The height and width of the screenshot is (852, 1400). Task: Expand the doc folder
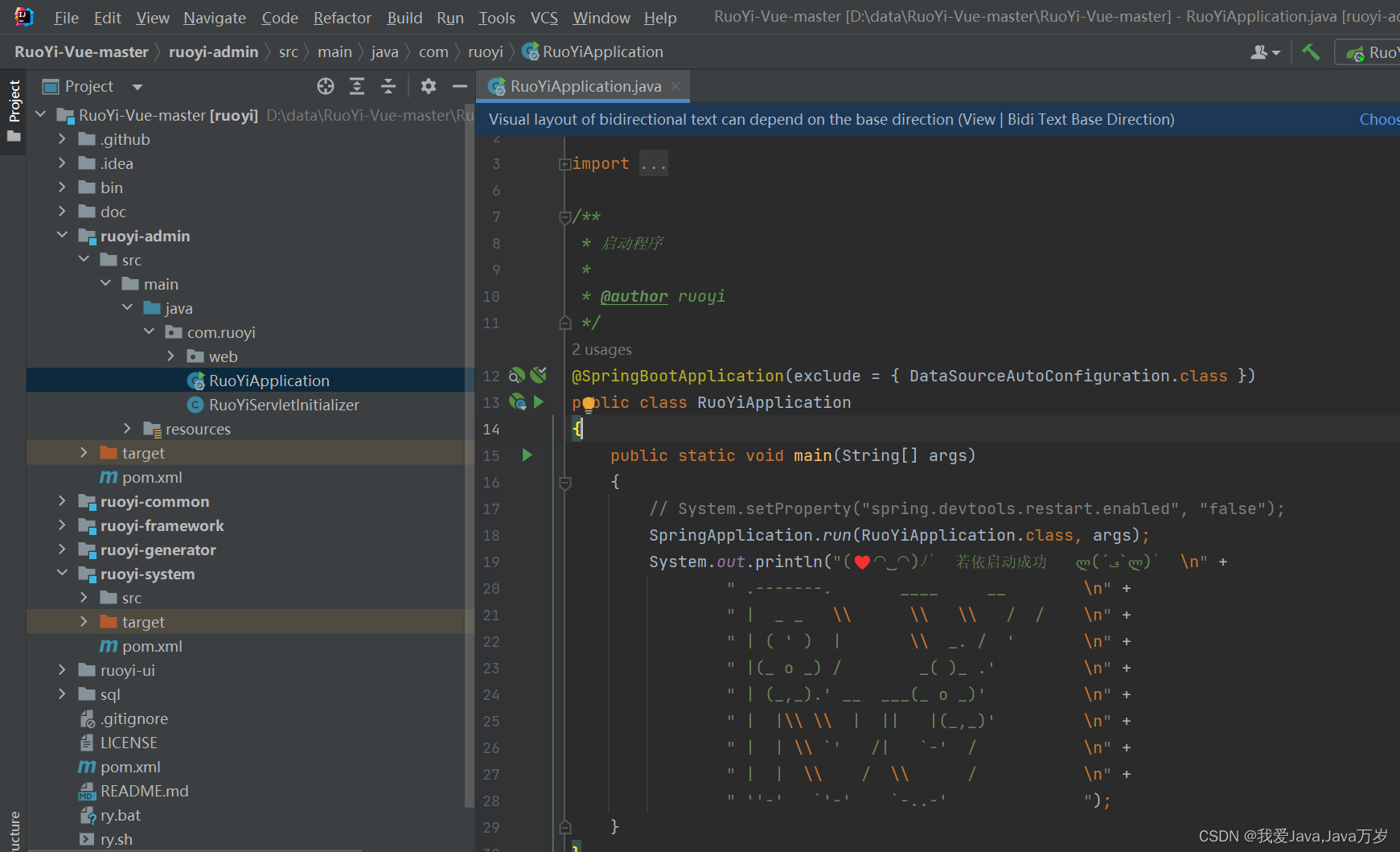[62, 212]
